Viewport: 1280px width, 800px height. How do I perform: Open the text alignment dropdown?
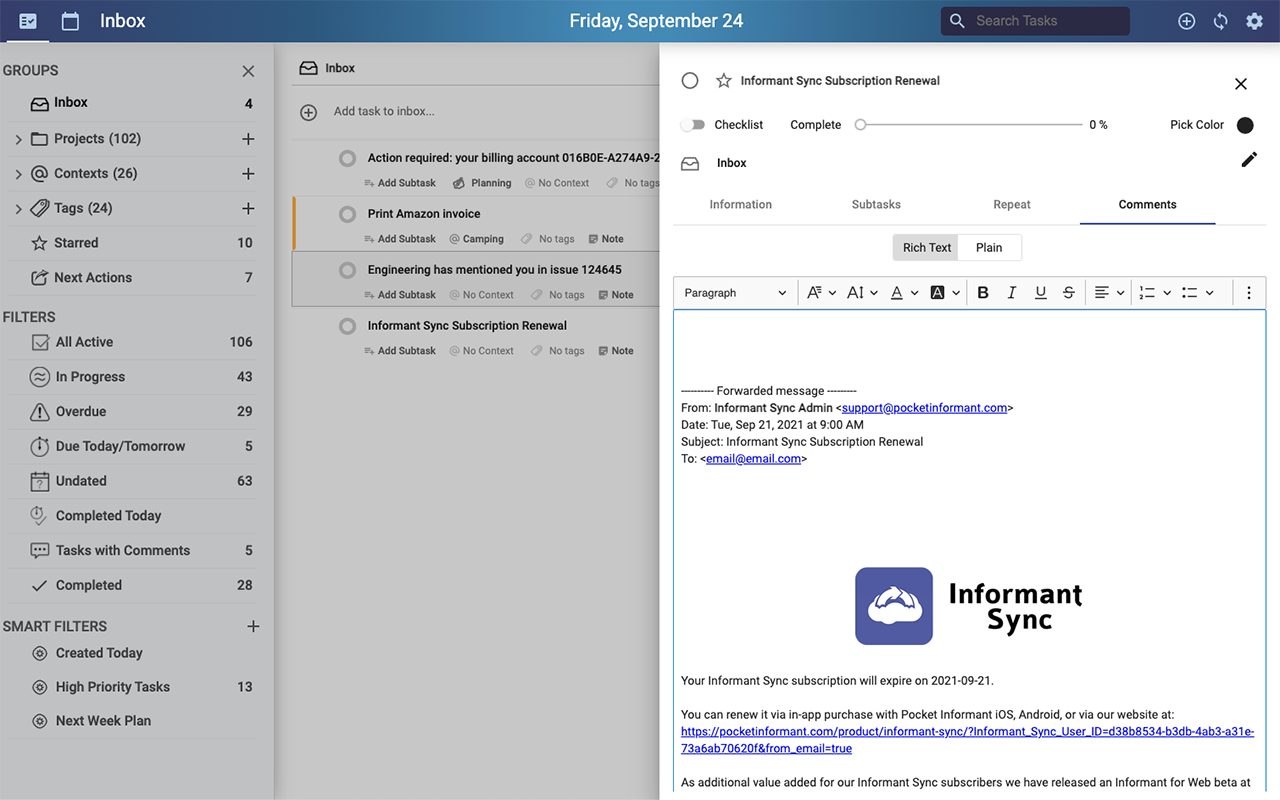1109,293
